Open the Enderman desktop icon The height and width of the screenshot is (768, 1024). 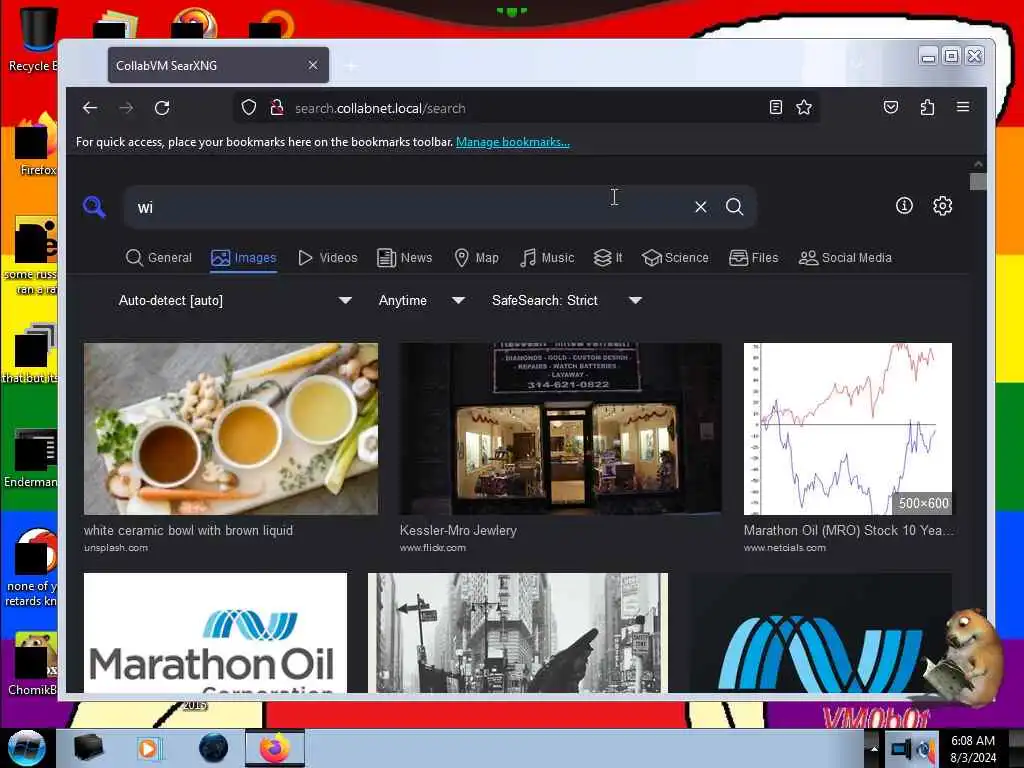(31, 458)
